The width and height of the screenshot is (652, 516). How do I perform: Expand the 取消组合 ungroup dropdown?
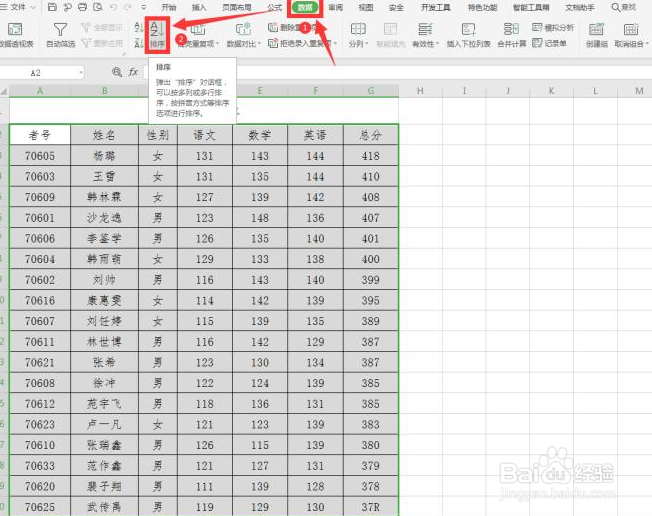(647, 43)
